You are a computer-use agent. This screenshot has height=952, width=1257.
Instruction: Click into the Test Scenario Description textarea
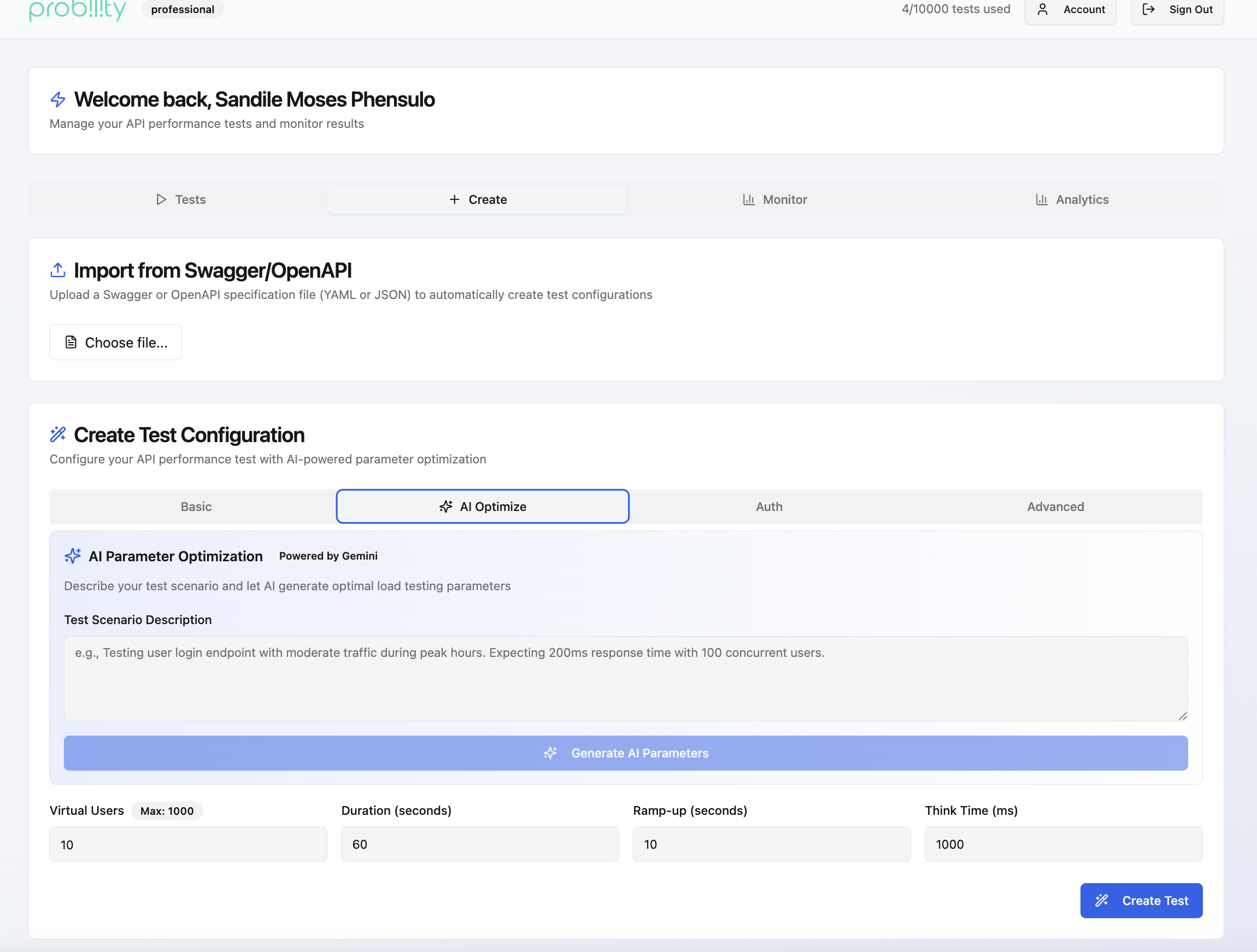(625, 679)
